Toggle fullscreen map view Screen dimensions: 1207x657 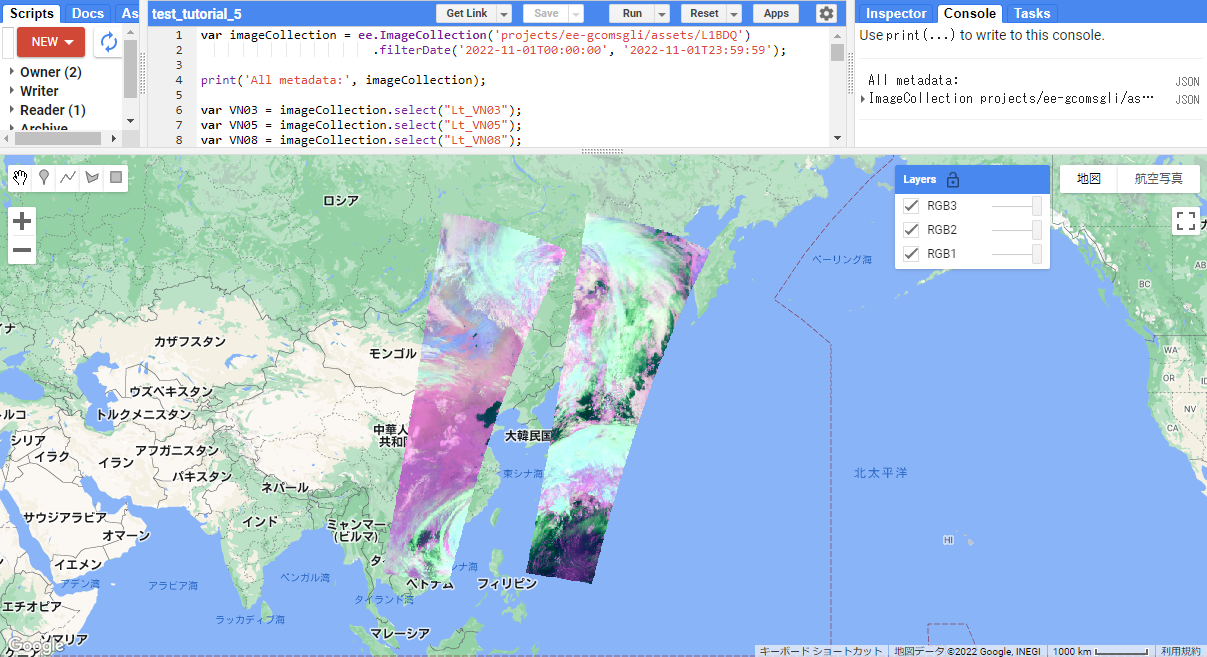pyautogui.click(x=1185, y=221)
